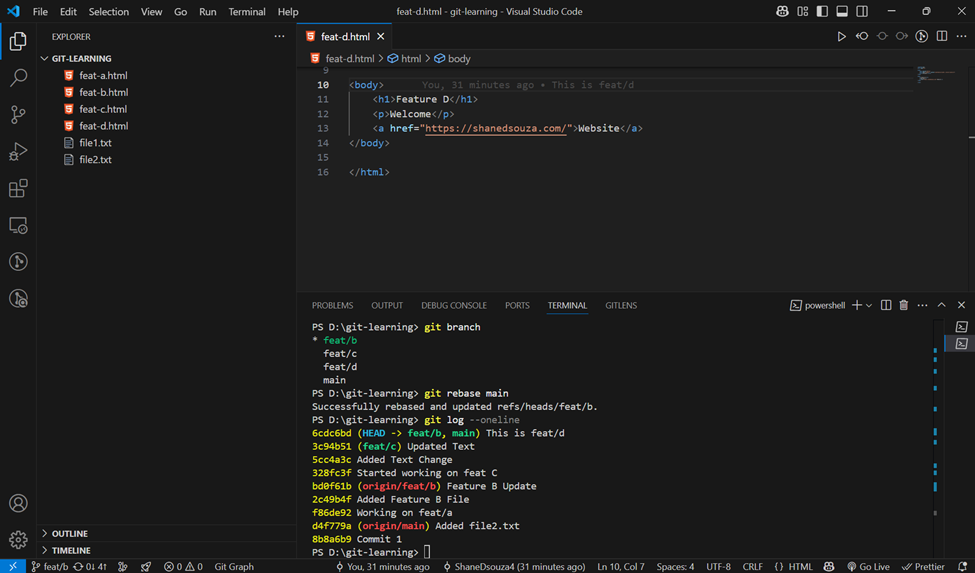Click remote window icon in status bar
The height and width of the screenshot is (573, 975).
click(12, 566)
